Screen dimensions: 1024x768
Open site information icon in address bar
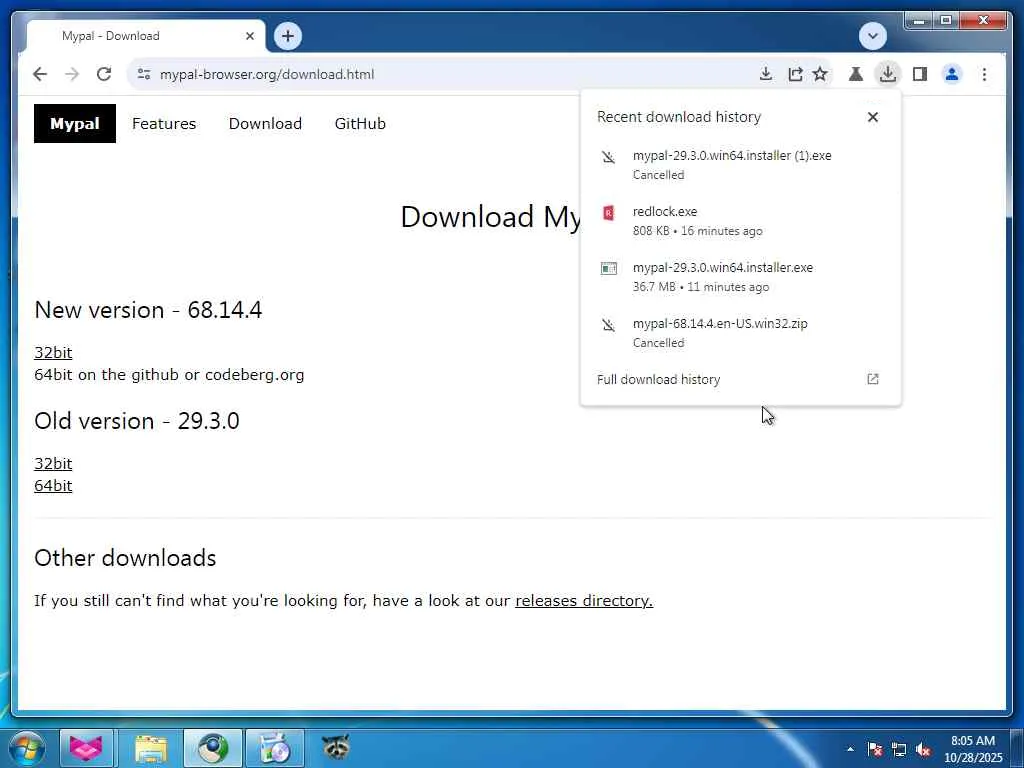tap(144, 74)
